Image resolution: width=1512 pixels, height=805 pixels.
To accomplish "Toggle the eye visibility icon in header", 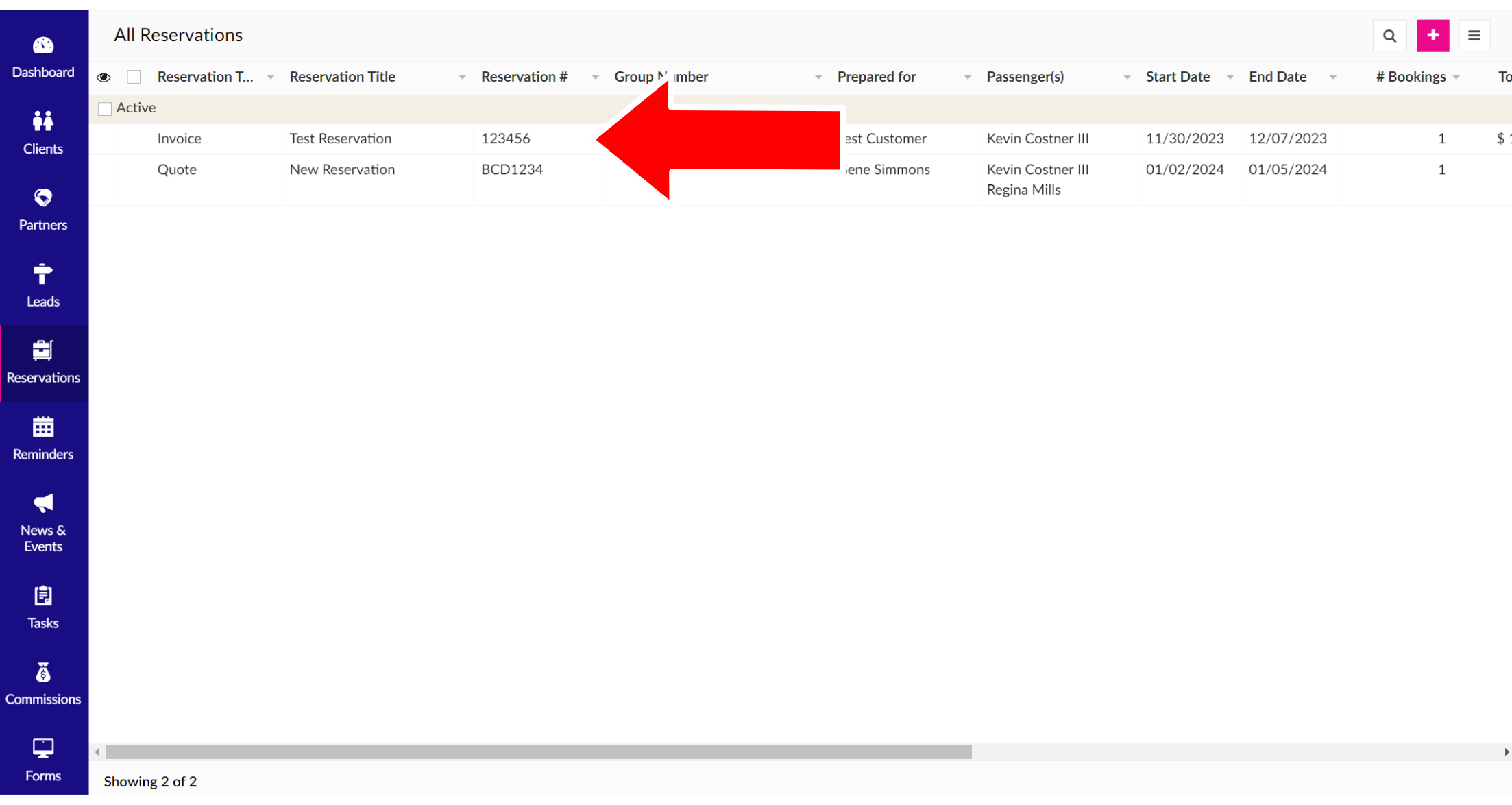I will coord(103,77).
